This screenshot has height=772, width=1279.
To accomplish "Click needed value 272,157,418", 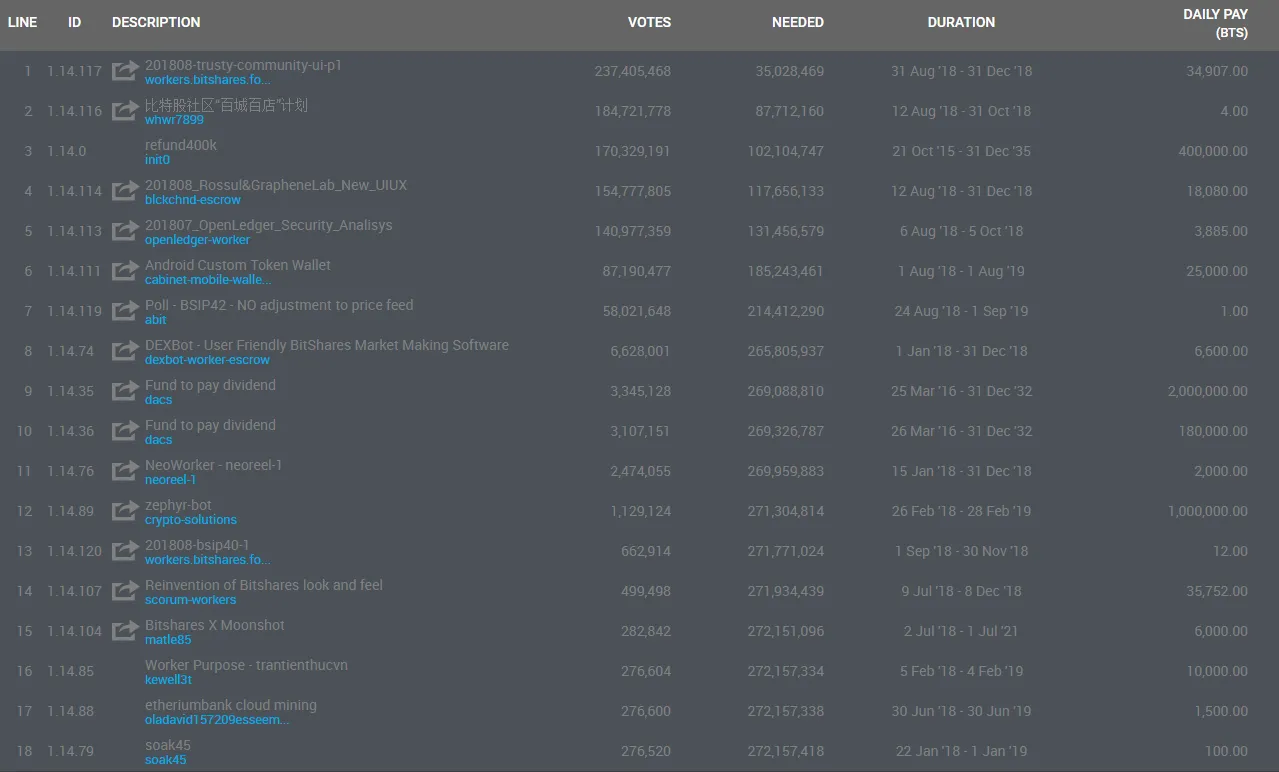I will point(786,751).
